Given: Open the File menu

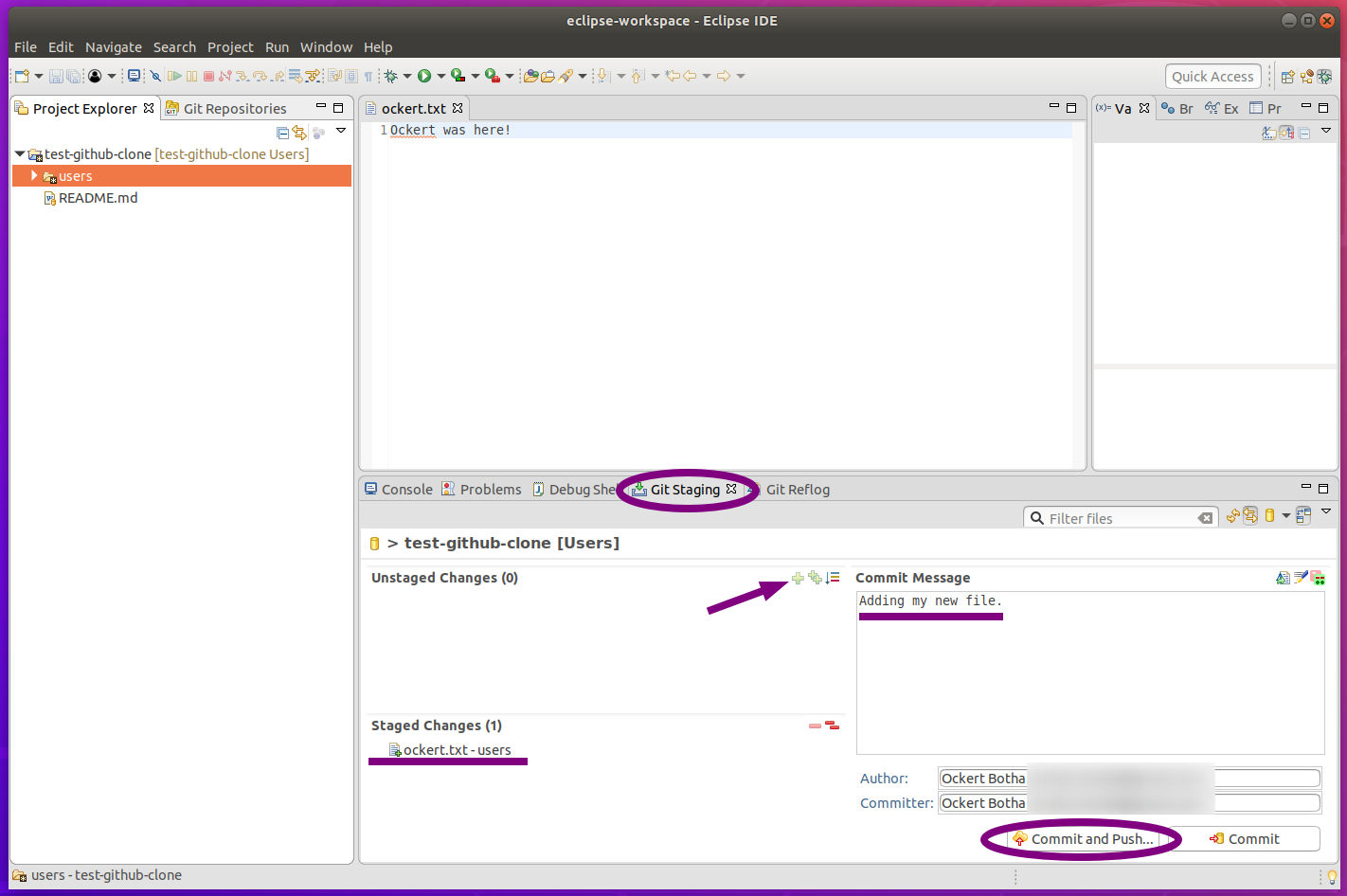Looking at the screenshot, I should (x=26, y=47).
